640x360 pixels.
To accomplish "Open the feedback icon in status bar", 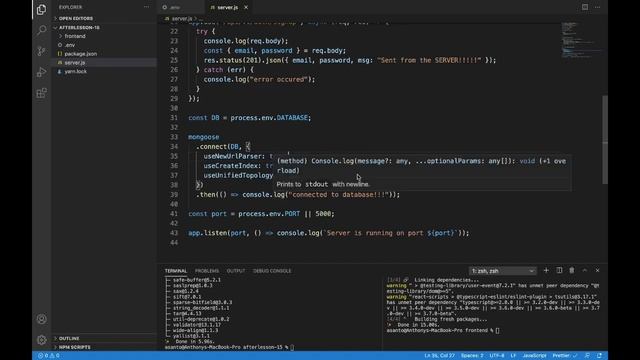I will click(x=587, y=356).
